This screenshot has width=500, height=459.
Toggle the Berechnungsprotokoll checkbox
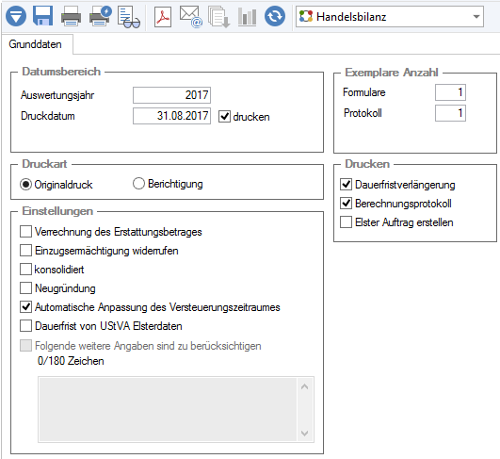click(346, 203)
